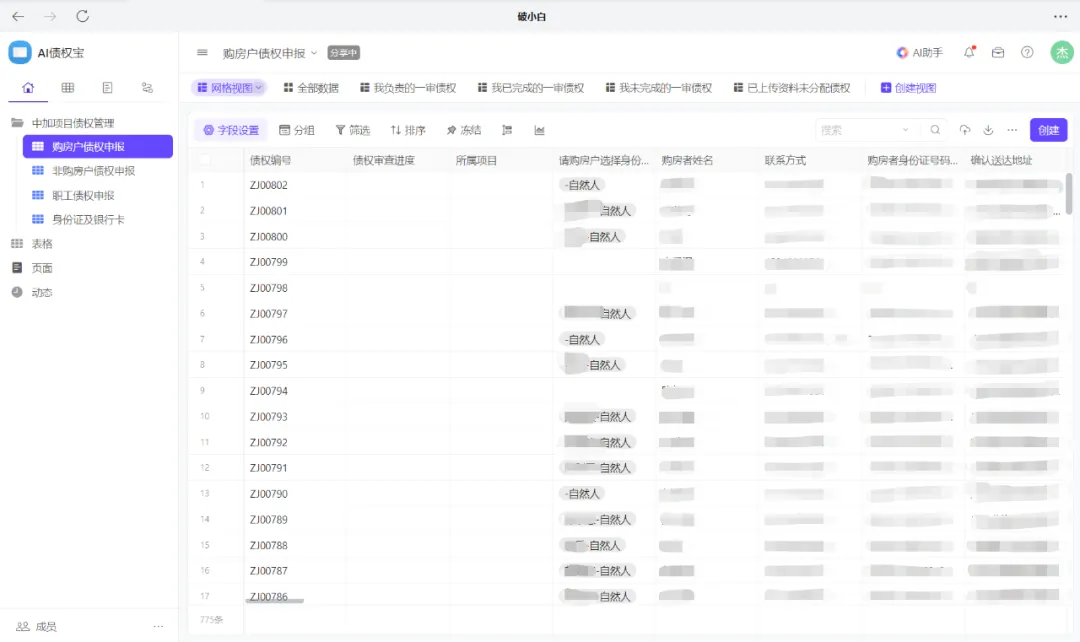The image size is (1080, 642).
Task: Switch to the 全部数据 view tab
Action: 311,88
